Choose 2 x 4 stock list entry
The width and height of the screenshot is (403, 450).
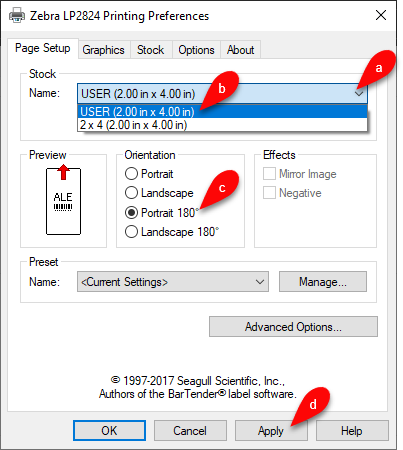coord(222,125)
